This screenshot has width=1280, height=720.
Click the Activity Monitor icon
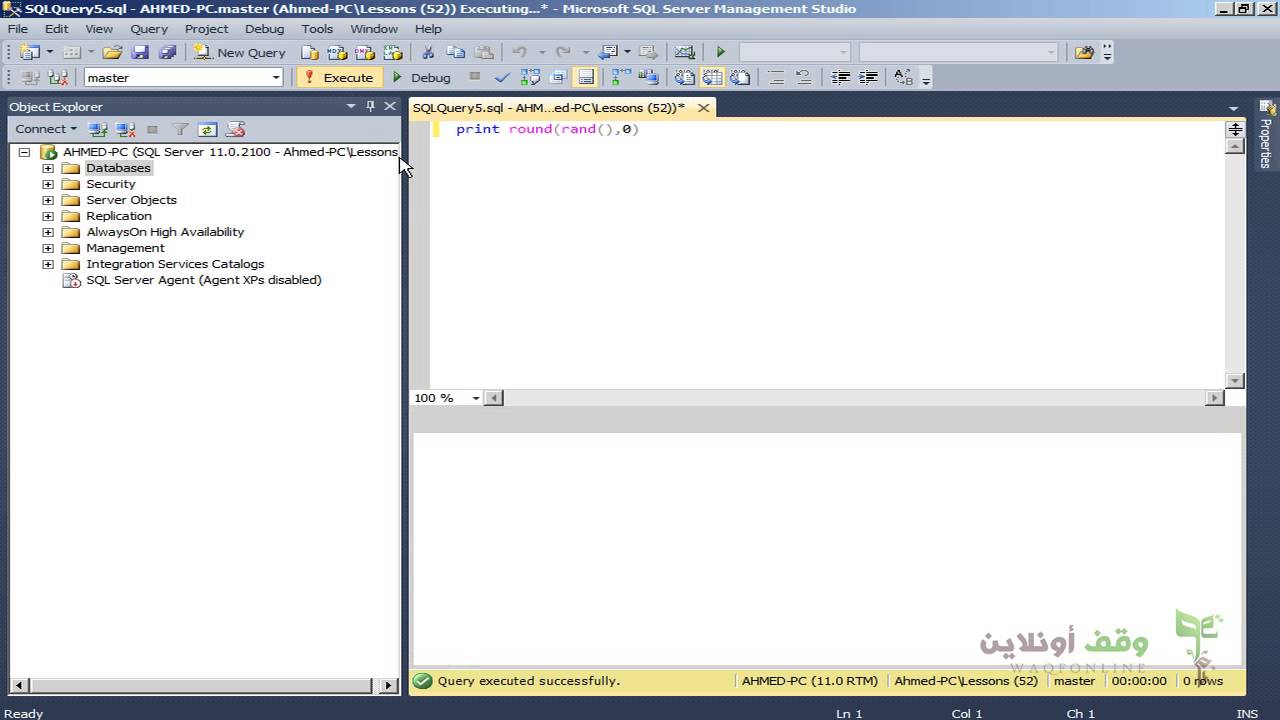[x=684, y=52]
